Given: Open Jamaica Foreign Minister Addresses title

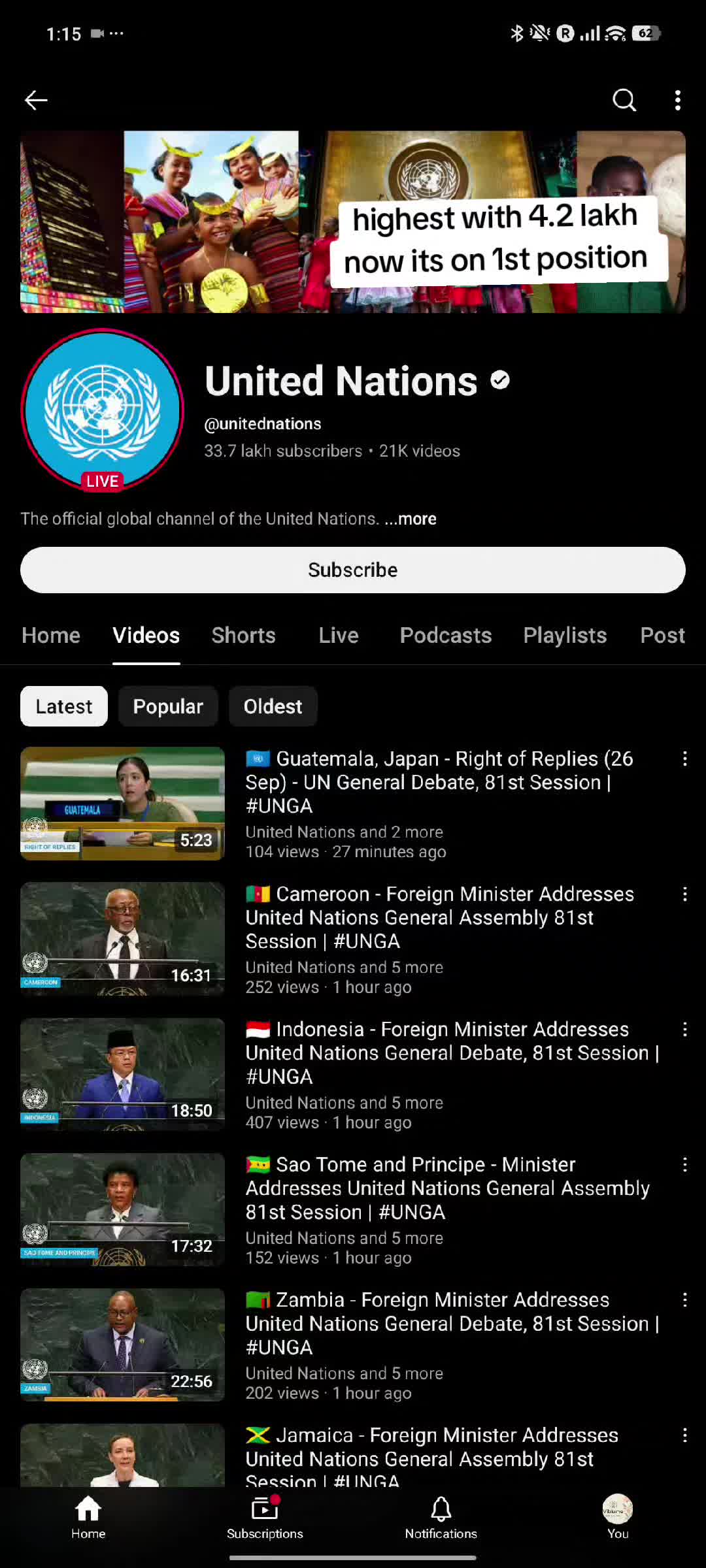Looking at the screenshot, I should tap(432, 1458).
